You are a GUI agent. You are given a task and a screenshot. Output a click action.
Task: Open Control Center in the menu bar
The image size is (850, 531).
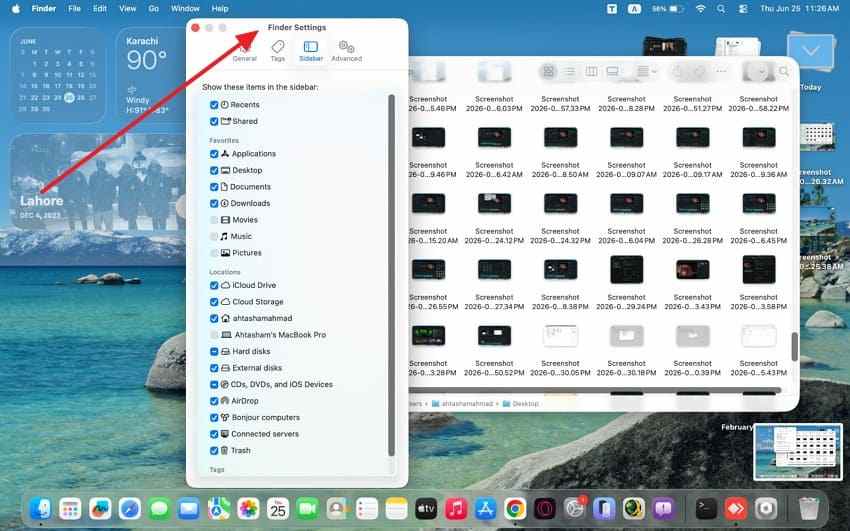(743, 9)
